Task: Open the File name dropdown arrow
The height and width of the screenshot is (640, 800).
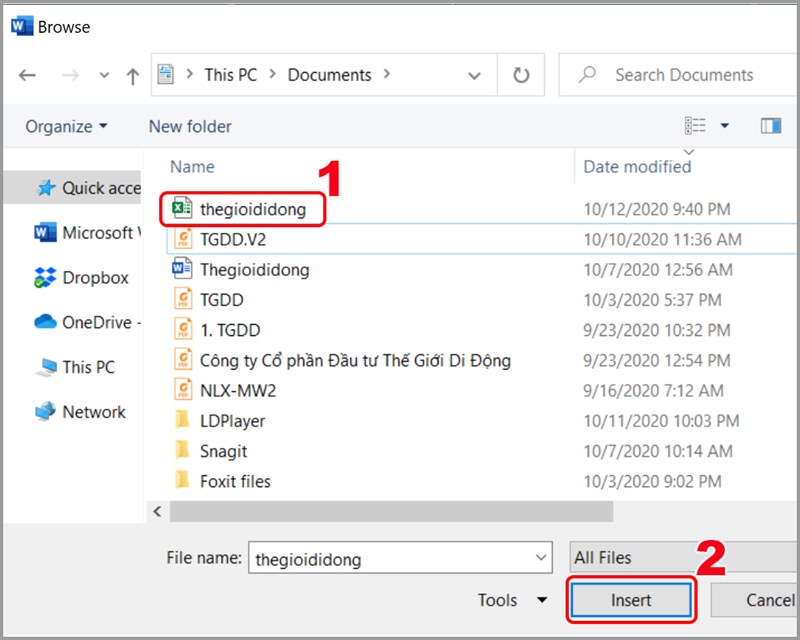Action: (x=541, y=558)
